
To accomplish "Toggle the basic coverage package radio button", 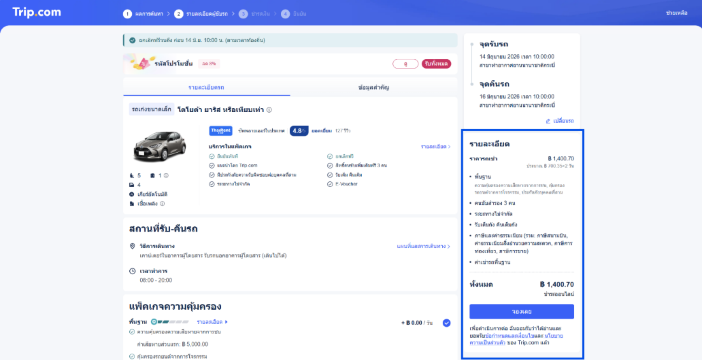I will click(446, 323).
